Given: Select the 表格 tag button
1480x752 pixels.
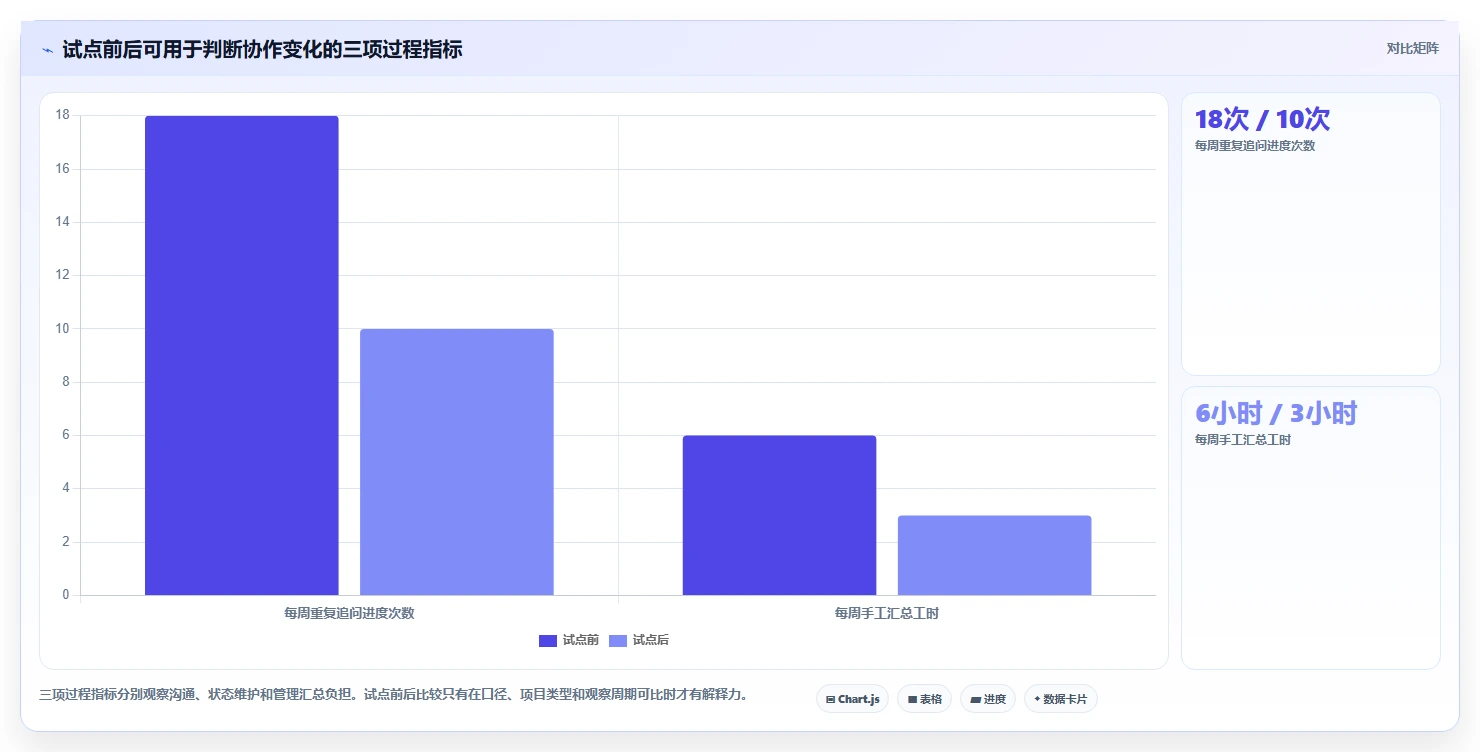Looking at the screenshot, I should pyautogui.click(x=924, y=699).
